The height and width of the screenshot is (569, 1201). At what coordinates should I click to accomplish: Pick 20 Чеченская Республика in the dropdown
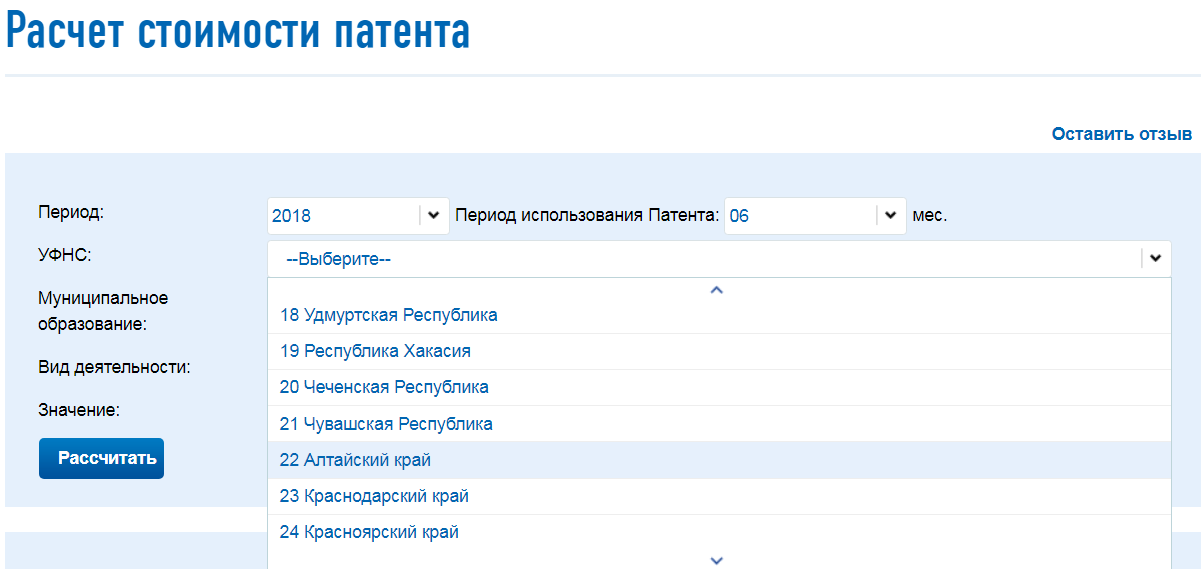[384, 387]
